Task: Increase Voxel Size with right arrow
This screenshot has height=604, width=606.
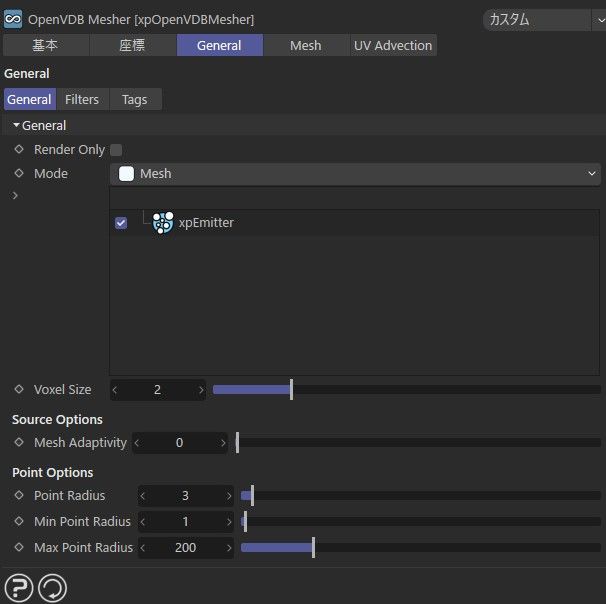Action: click(x=201, y=390)
